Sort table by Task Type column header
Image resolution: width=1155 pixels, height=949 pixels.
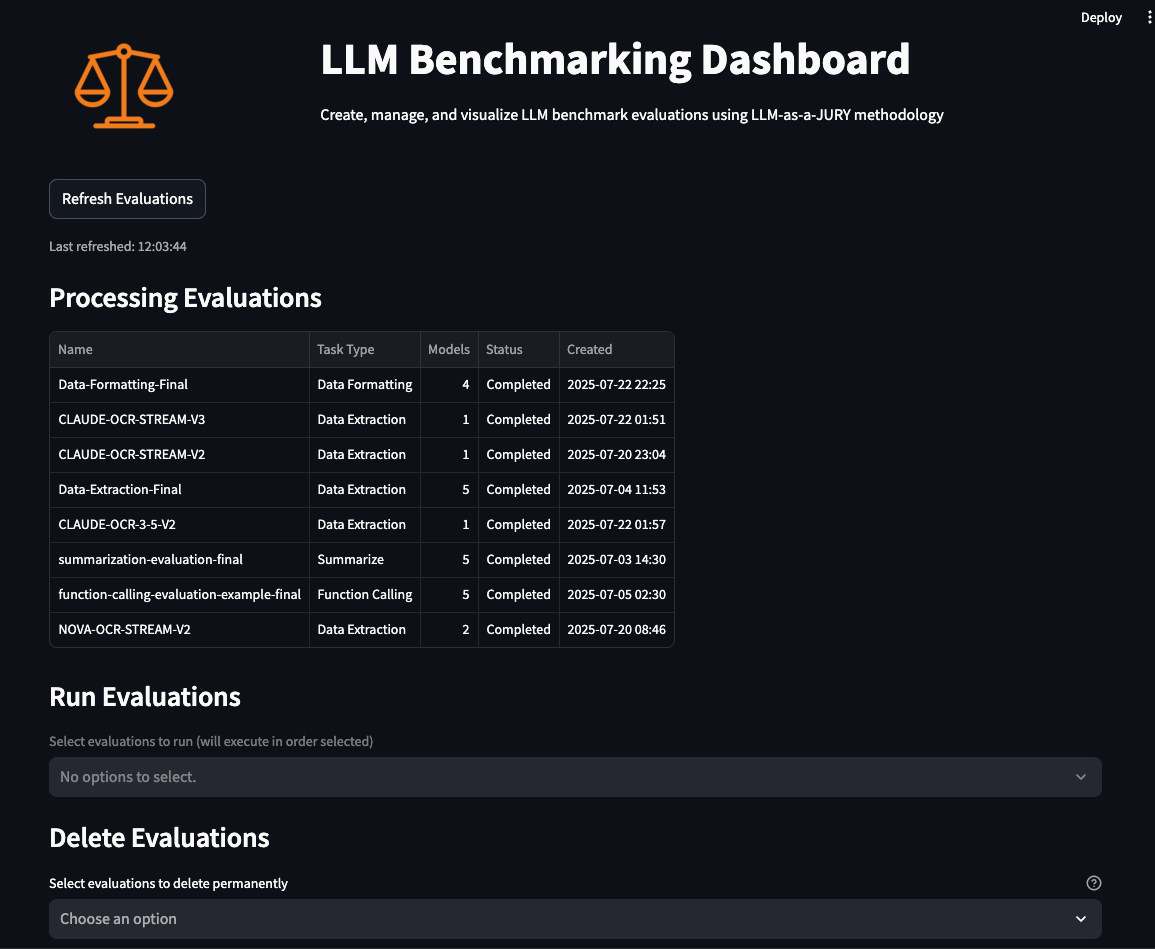345,350
